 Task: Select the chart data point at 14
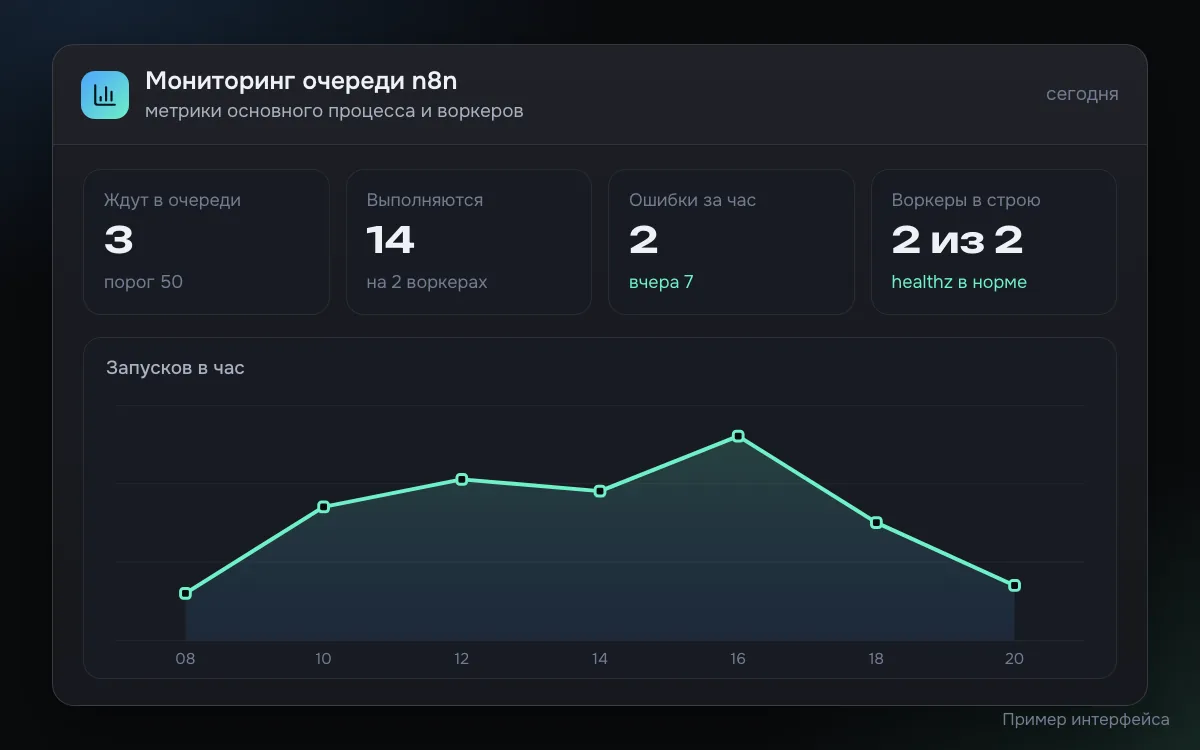[x=600, y=491]
